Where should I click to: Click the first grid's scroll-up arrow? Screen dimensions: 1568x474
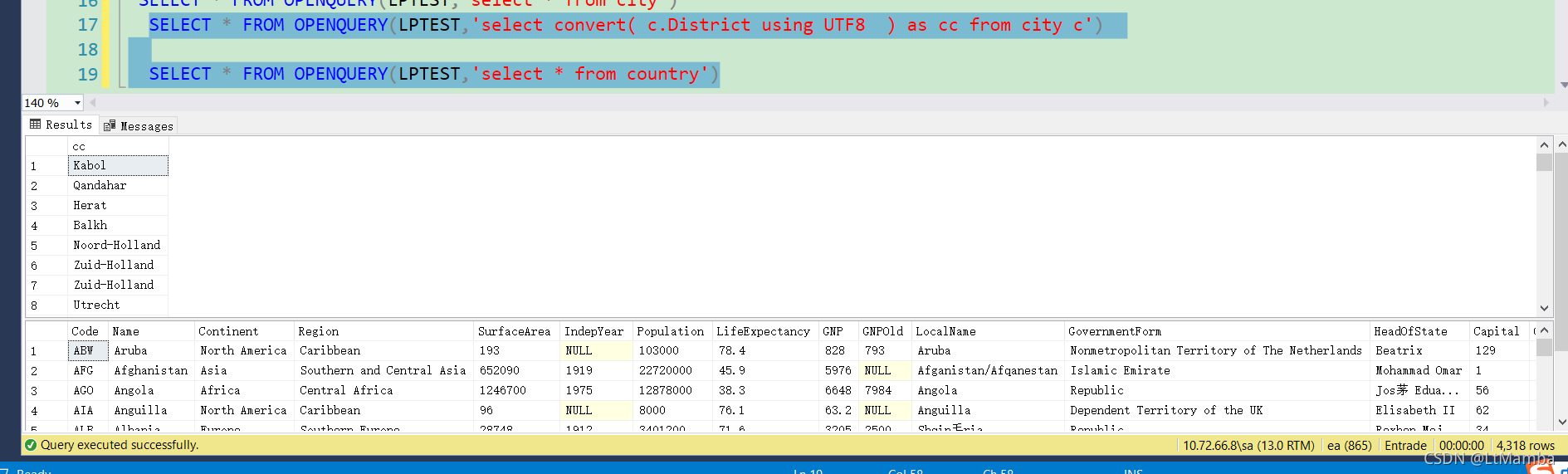[x=1544, y=145]
